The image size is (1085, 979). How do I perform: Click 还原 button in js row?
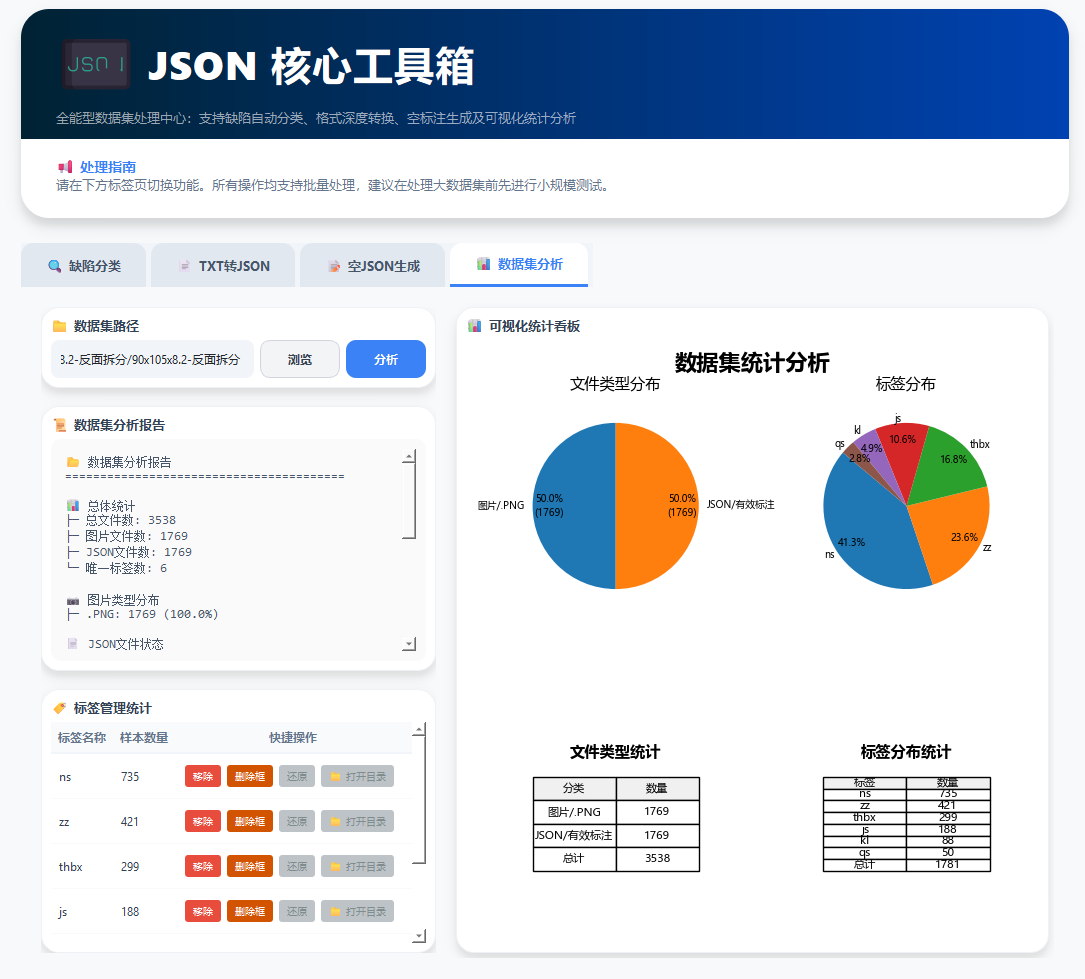[297, 911]
